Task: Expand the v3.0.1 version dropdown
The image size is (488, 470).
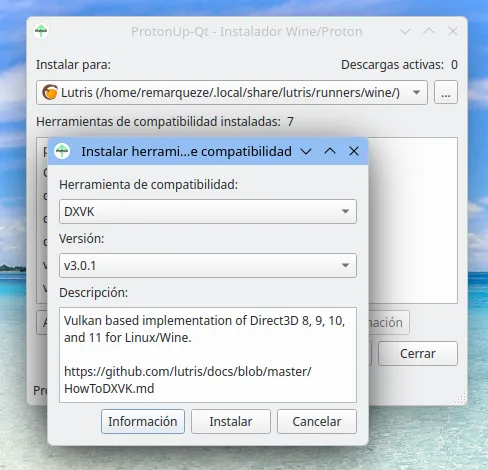Action: point(208,266)
